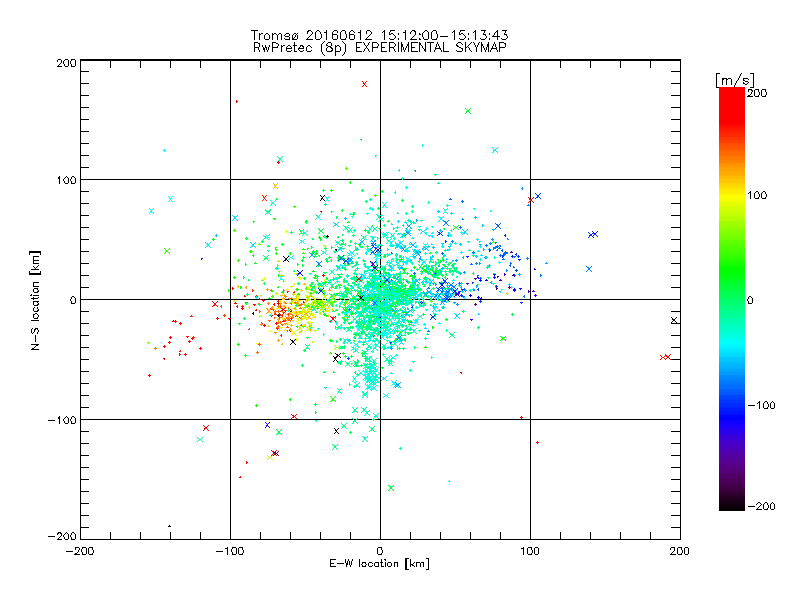Click the title line beginning with Tromsø

point(380,35)
